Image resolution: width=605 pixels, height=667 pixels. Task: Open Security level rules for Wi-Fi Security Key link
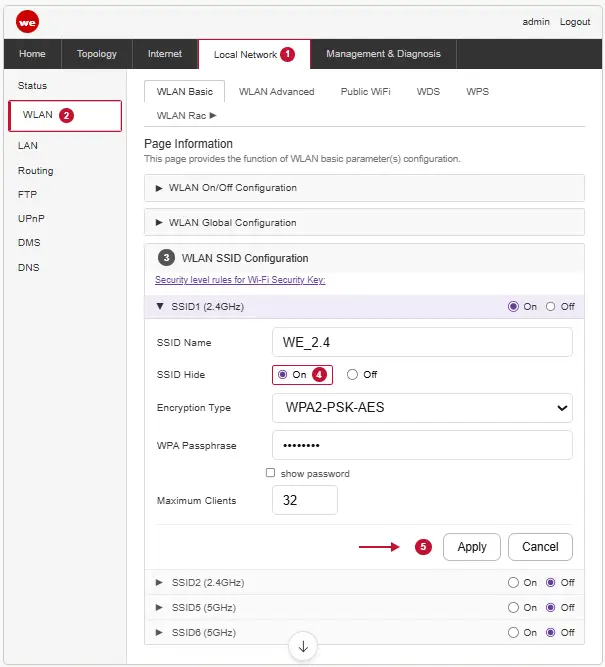click(x=240, y=279)
